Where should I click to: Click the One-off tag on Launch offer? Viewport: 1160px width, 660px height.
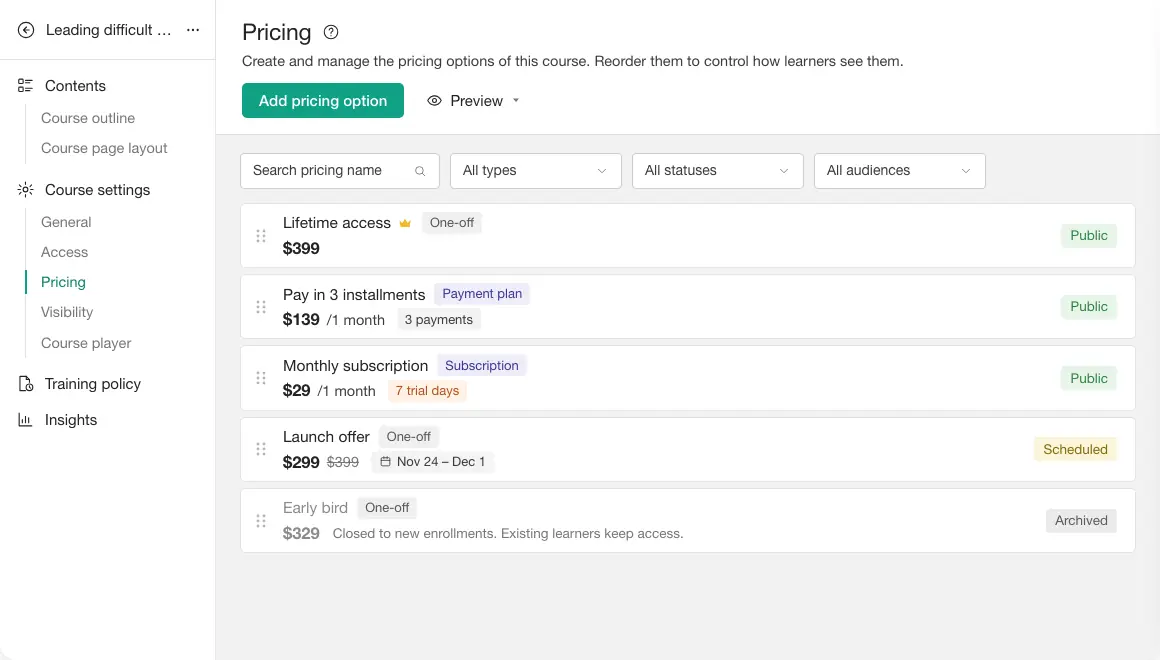[408, 437]
